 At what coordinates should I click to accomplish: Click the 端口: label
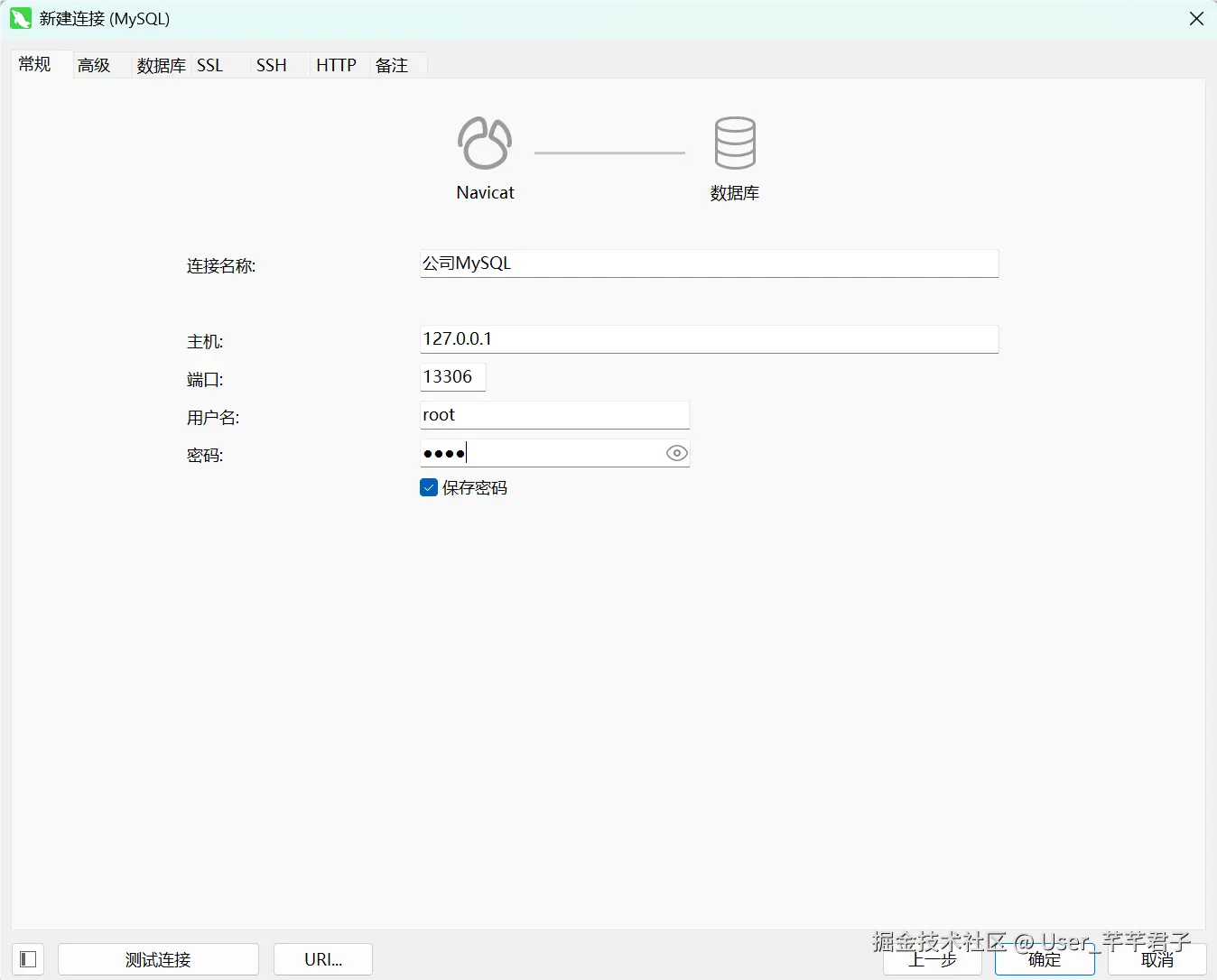pos(205,380)
